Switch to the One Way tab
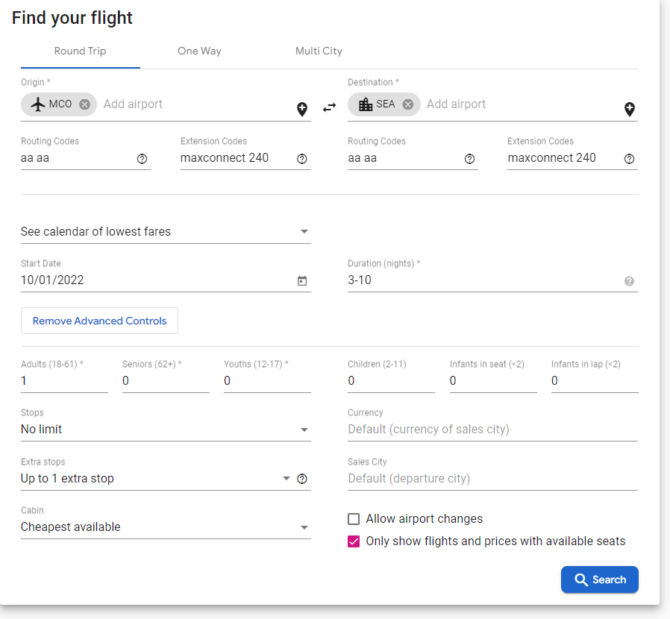The height and width of the screenshot is (619, 670). tap(200, 51)
